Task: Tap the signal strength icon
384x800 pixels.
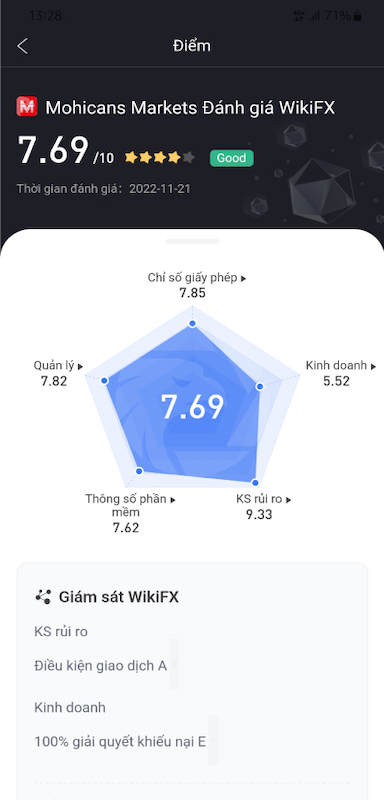Action: pyautogui.click(x=314, y=16)
